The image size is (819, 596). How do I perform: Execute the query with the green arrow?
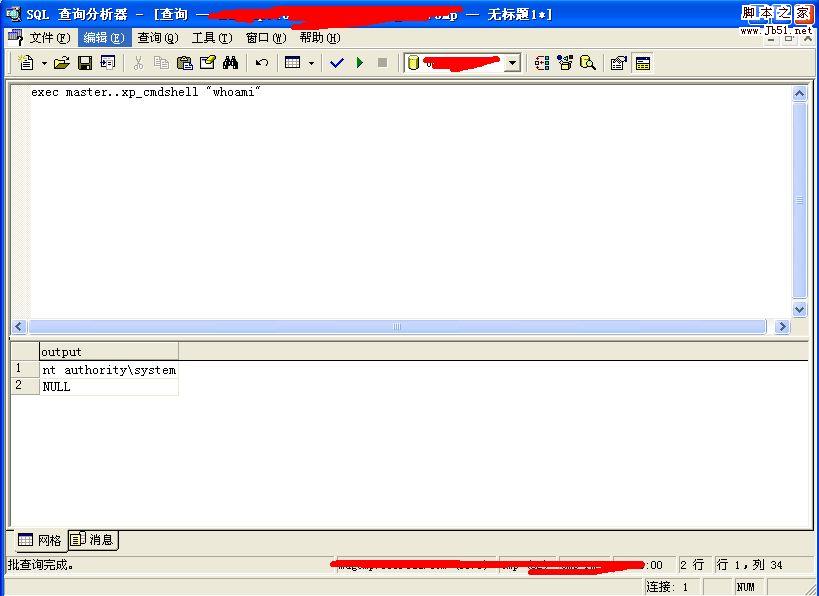359,62
